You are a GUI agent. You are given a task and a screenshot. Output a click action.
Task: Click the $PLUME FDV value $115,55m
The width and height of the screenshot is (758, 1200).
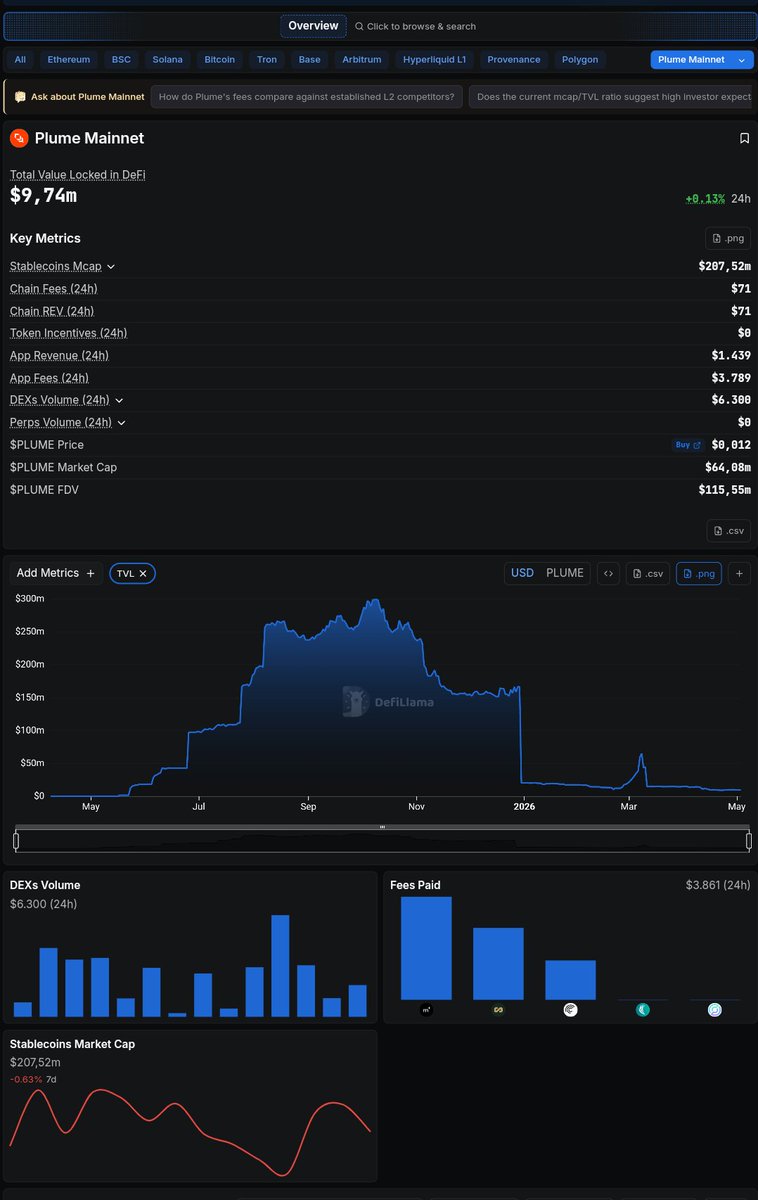(725, 490)
